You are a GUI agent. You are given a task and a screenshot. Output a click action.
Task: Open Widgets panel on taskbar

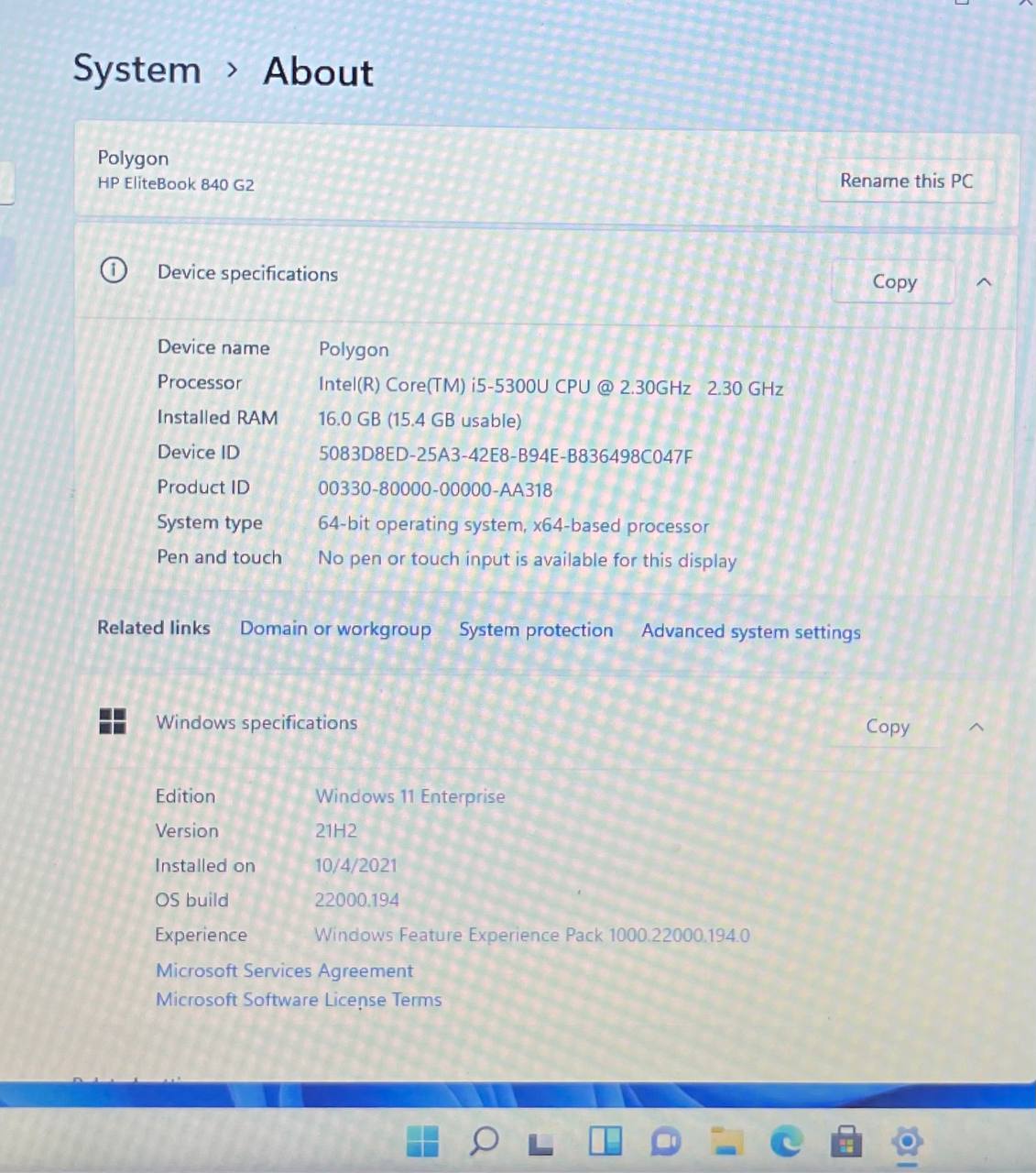click(605, 1141)
